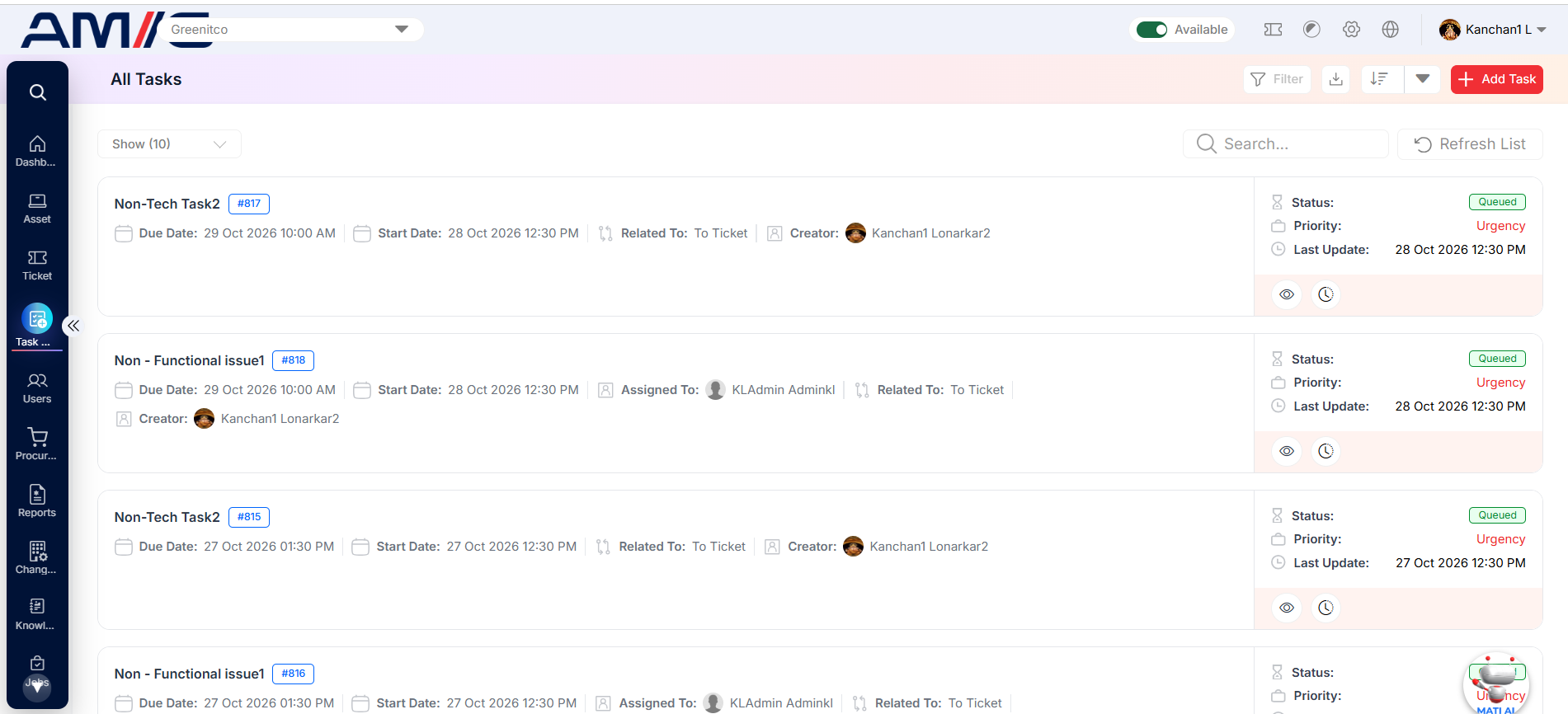Open history clock for task #815
Screen dimensions: 1568x714
point(1326,608)
